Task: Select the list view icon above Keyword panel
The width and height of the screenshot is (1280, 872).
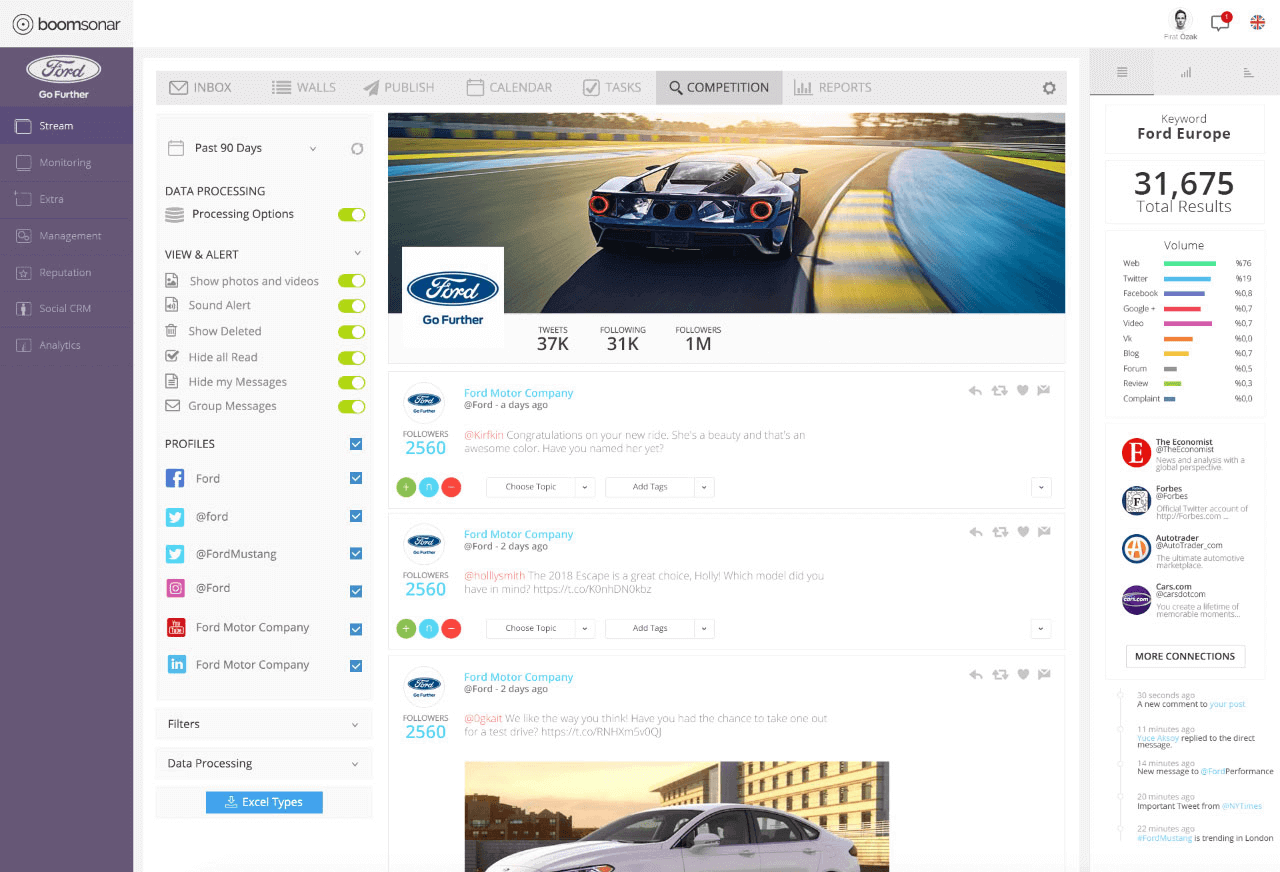Action: click(1122, 72)
